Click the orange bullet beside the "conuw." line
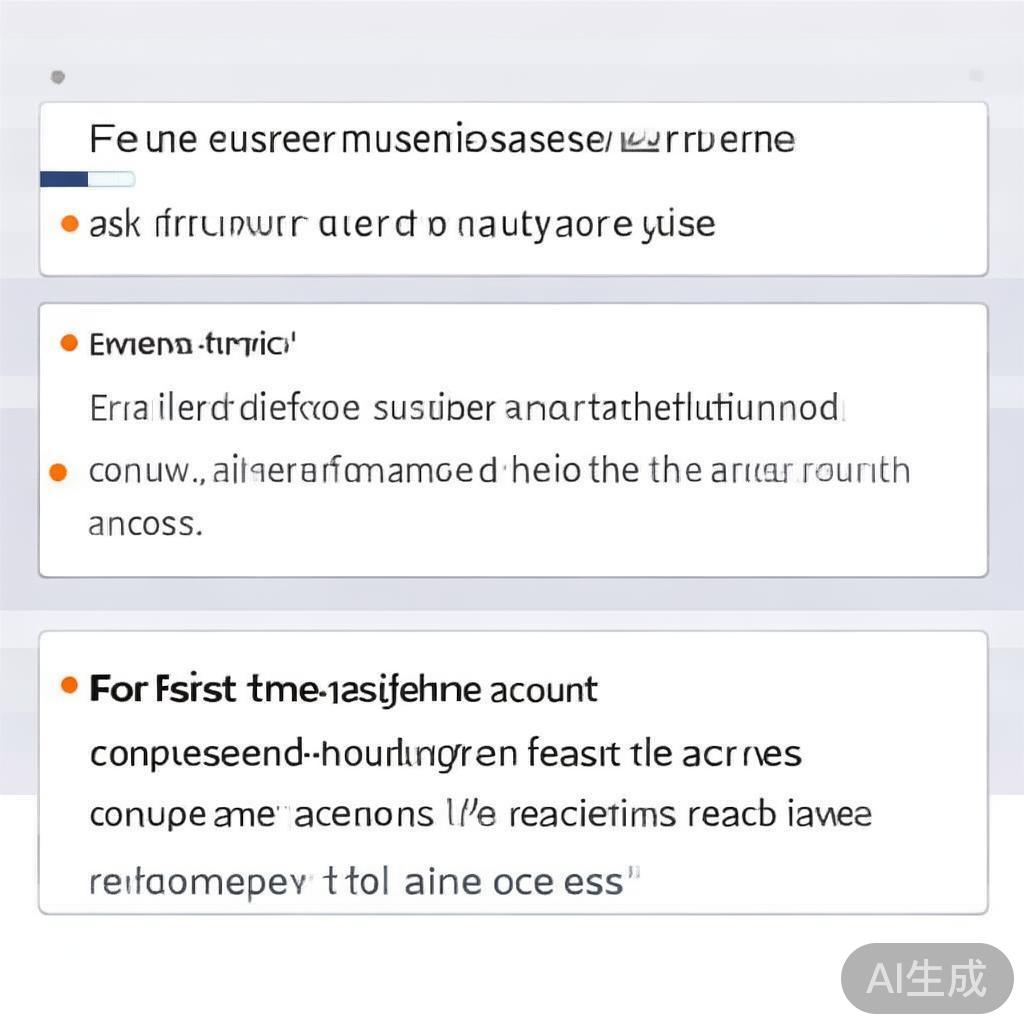 pyautogui.click(x=59, y=471)
